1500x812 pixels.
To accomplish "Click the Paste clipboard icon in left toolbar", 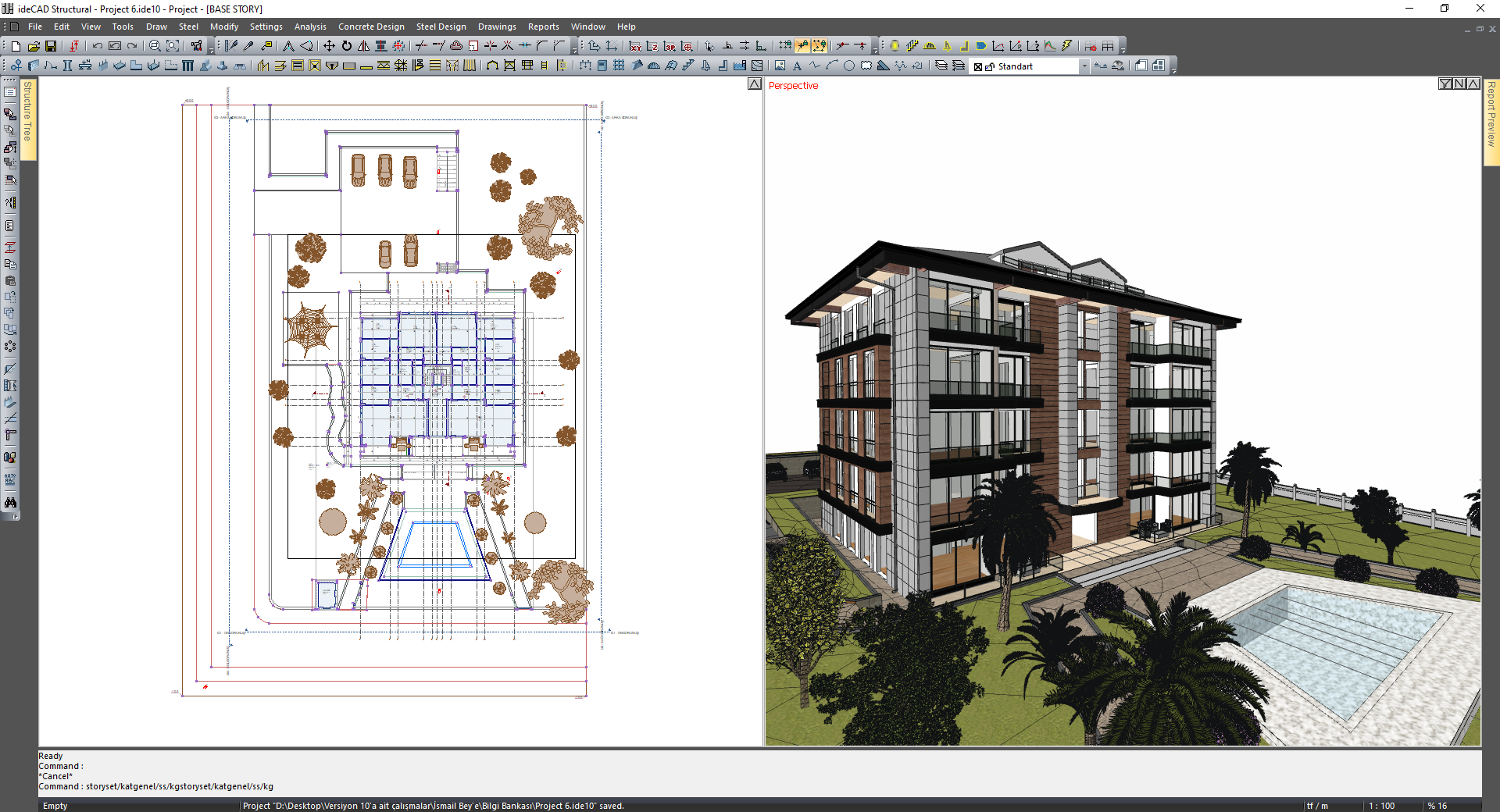I will (x=10, y=280).
